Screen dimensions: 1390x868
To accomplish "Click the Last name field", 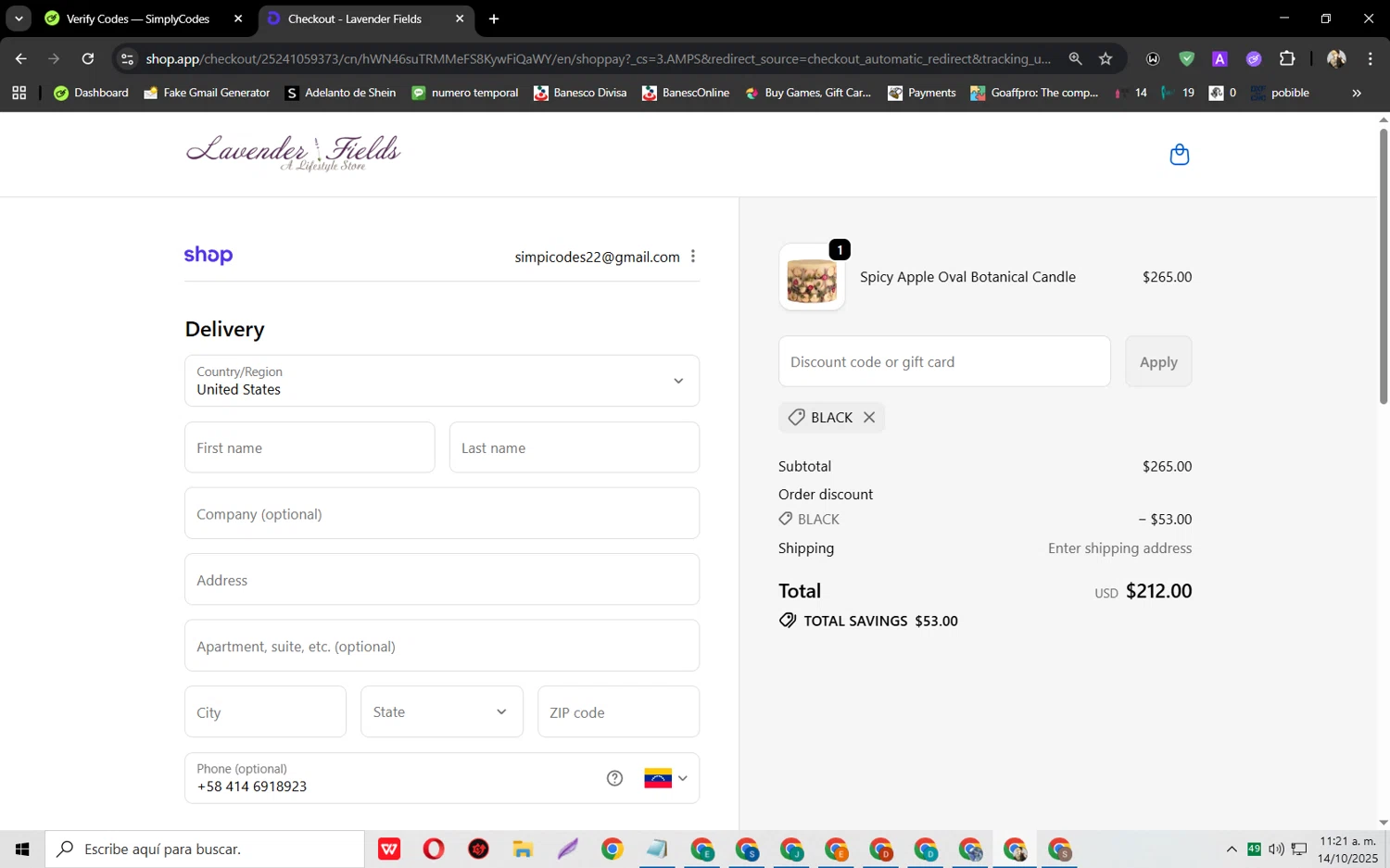I will (x=575, y=447).
